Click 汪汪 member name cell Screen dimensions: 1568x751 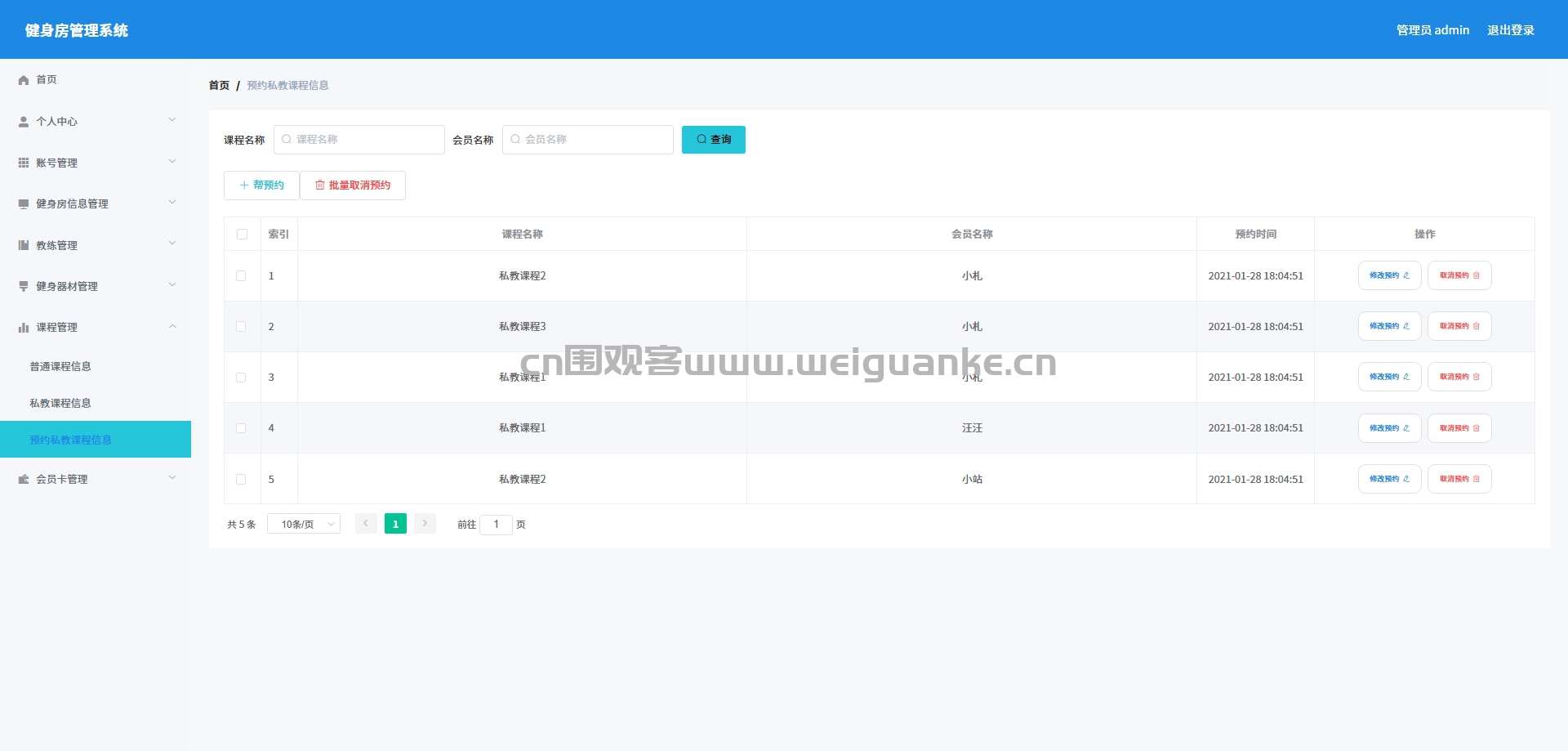click(x=972, y=428)
